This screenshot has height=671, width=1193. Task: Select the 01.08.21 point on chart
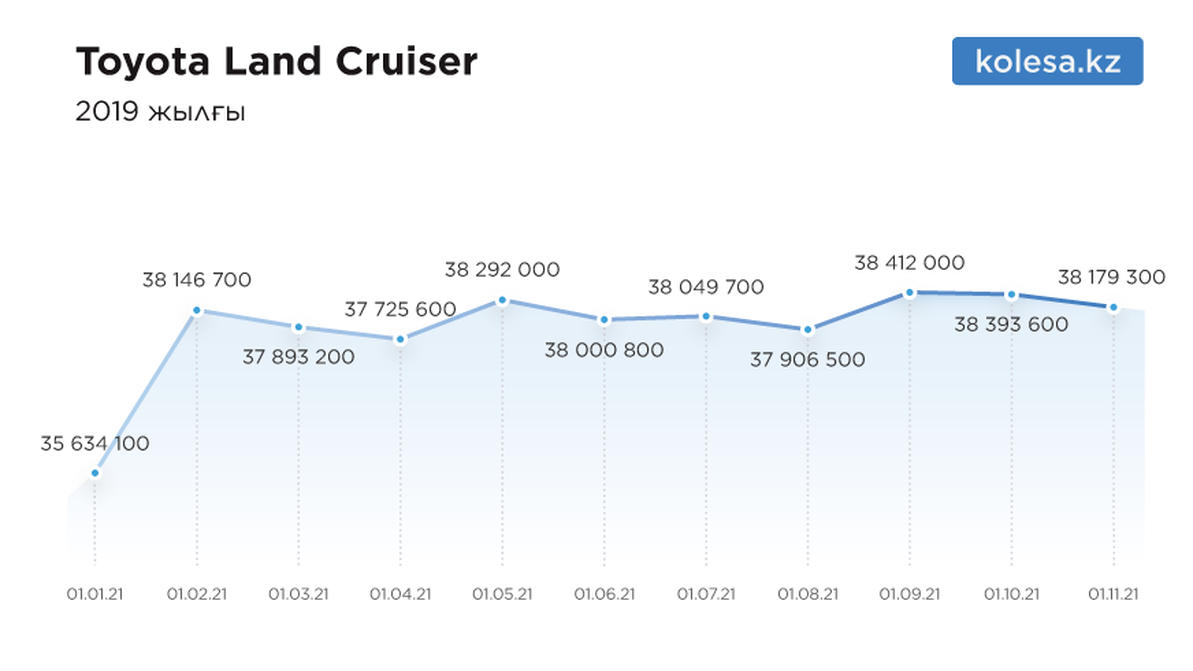pyautogui.click(x=807, y=330)
